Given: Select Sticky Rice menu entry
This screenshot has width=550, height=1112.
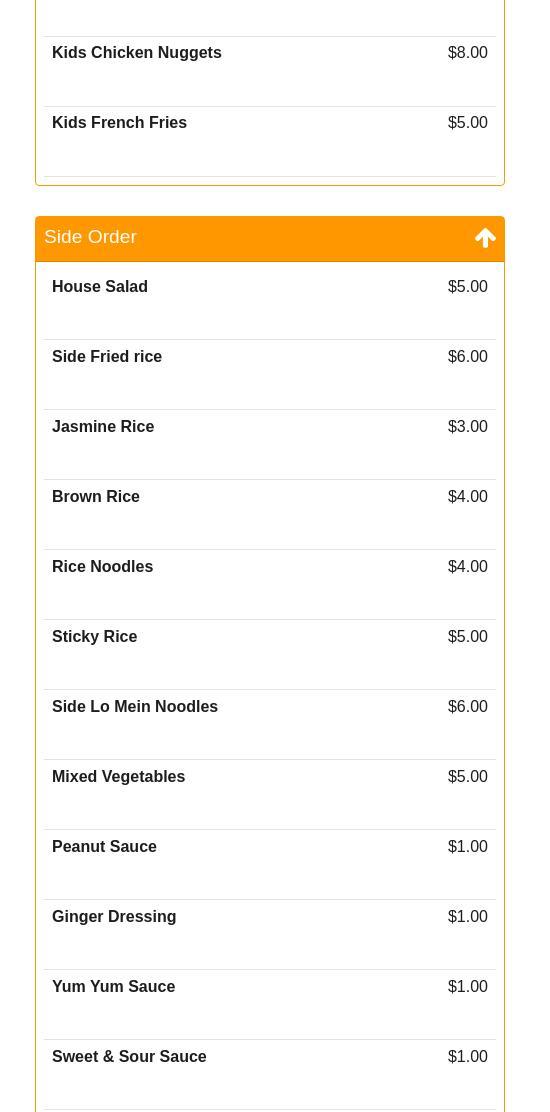Looking at the screenshot, I should 270,655.
